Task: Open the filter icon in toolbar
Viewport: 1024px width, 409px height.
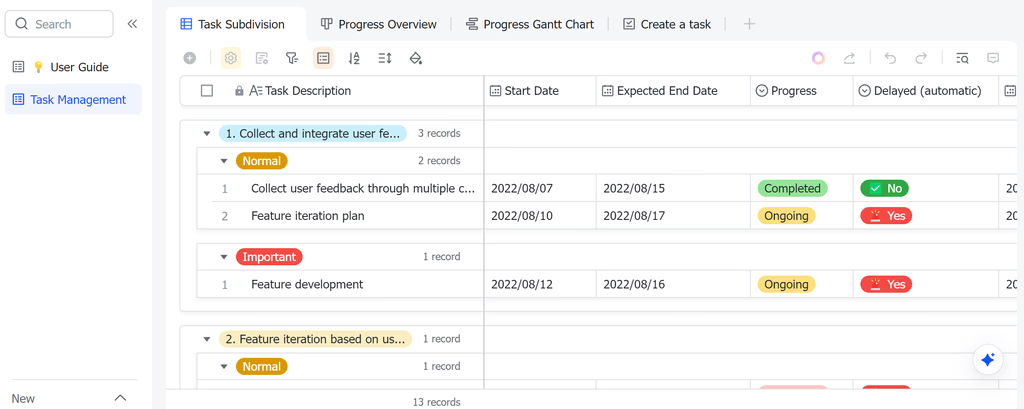Action: click(x=292, y=58)
